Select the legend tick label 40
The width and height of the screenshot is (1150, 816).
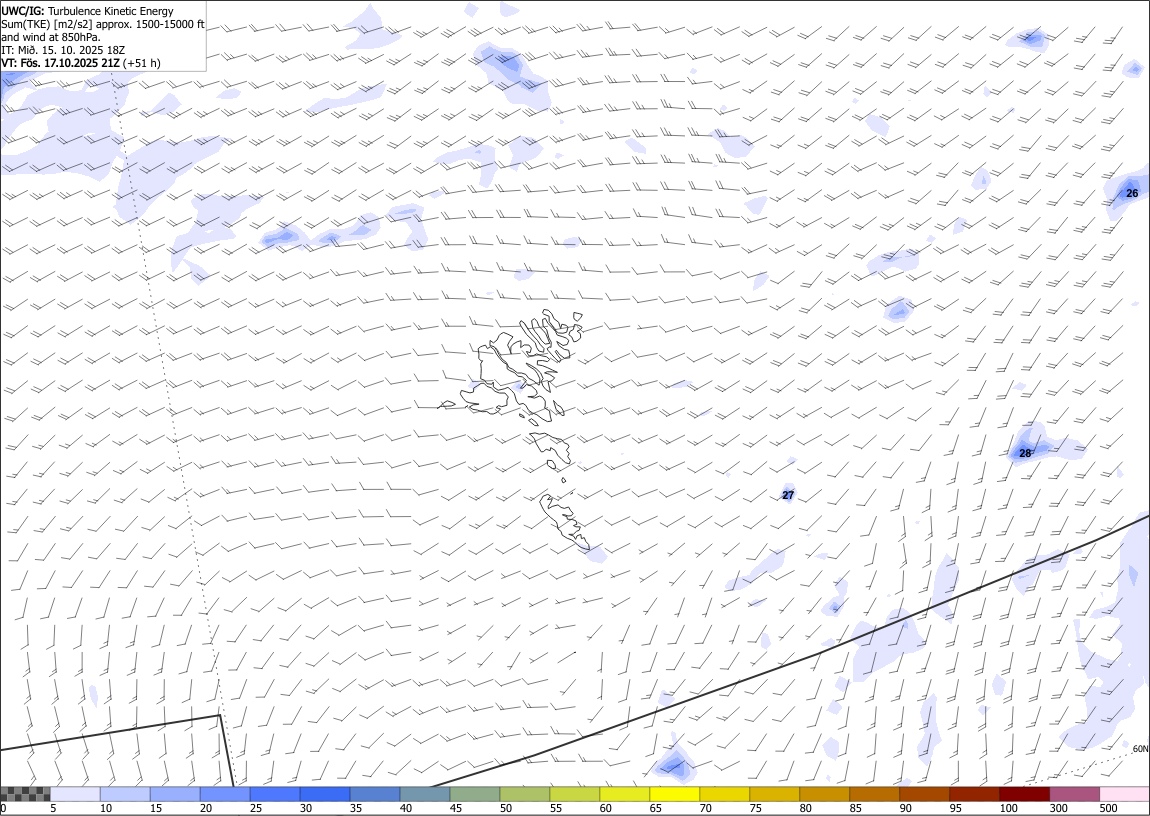point(406,809)
